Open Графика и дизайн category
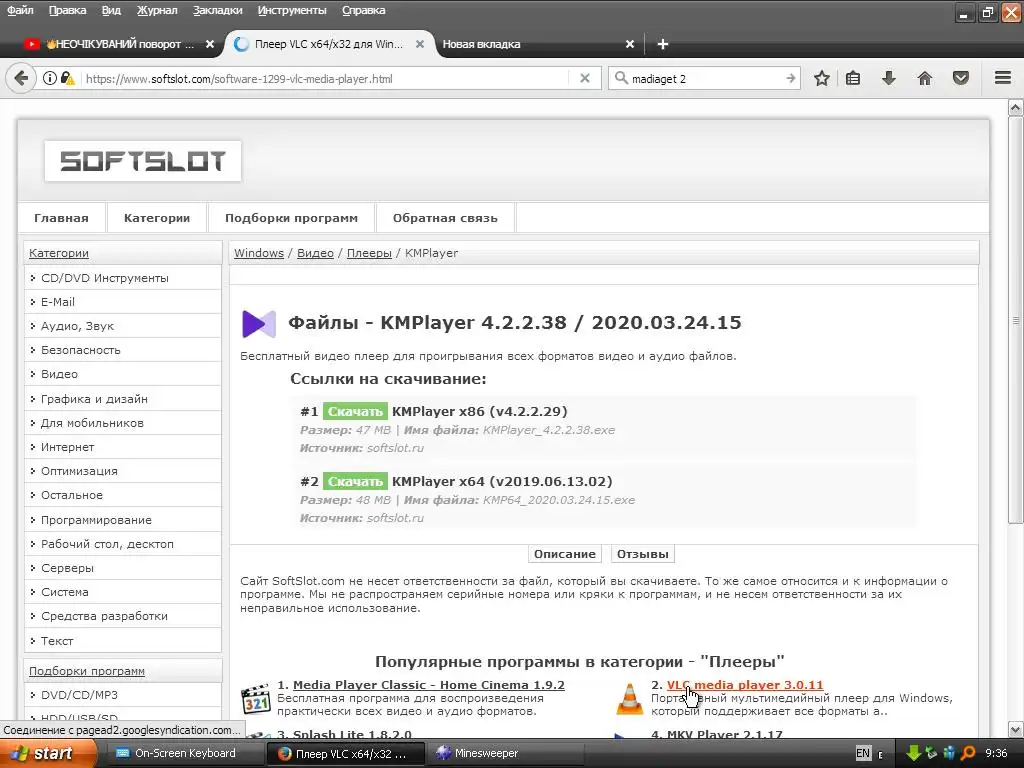The height and width of the screenshot is (768, 1024). (123, 399)
